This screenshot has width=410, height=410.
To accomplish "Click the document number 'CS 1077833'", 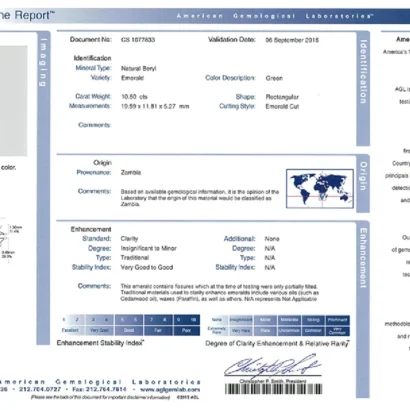I will [138, 40].
